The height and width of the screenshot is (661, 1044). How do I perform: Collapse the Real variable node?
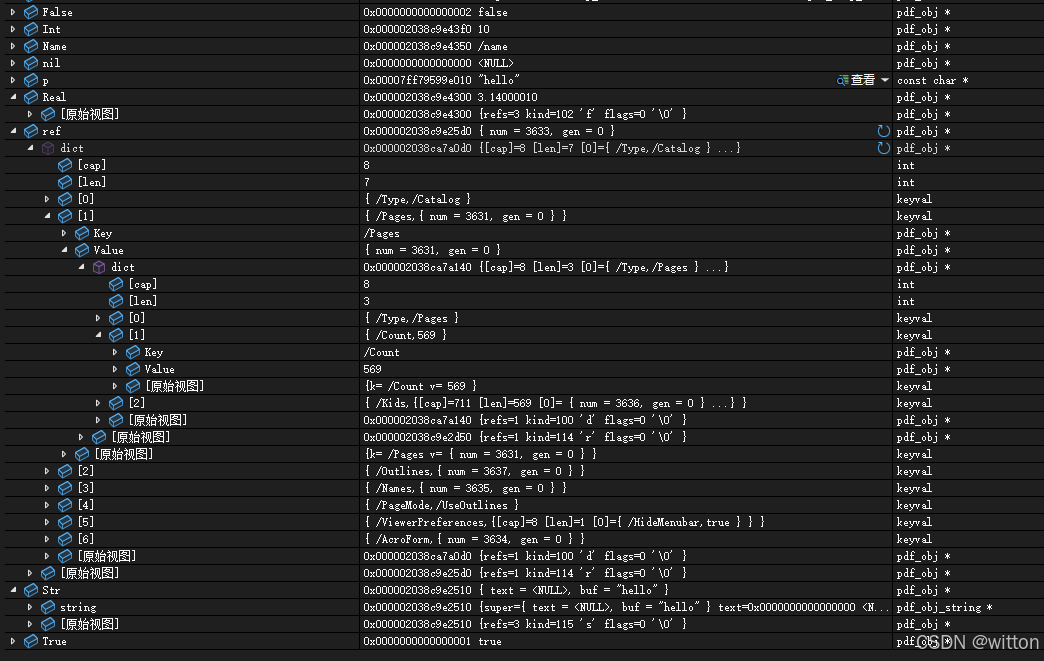pos(13,97)
